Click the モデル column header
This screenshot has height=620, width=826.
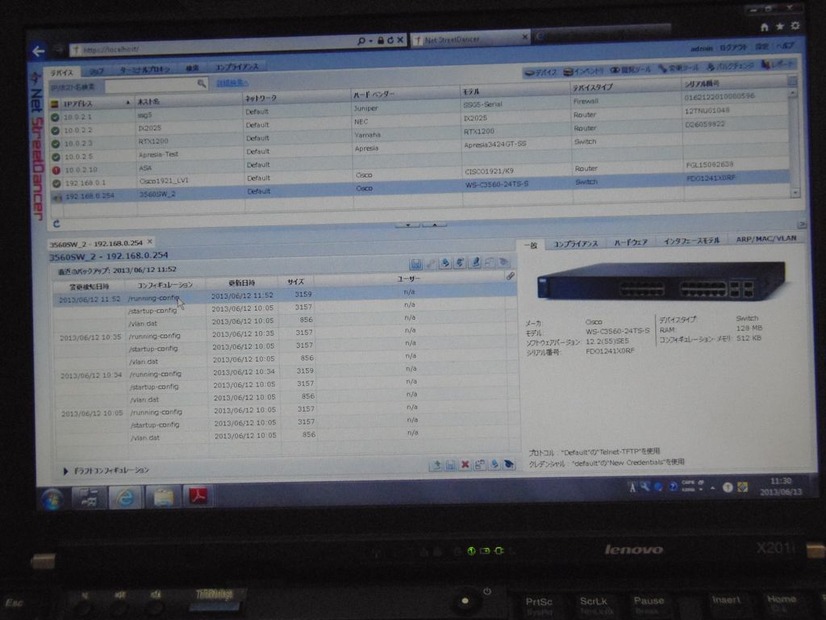click(515, 91)
